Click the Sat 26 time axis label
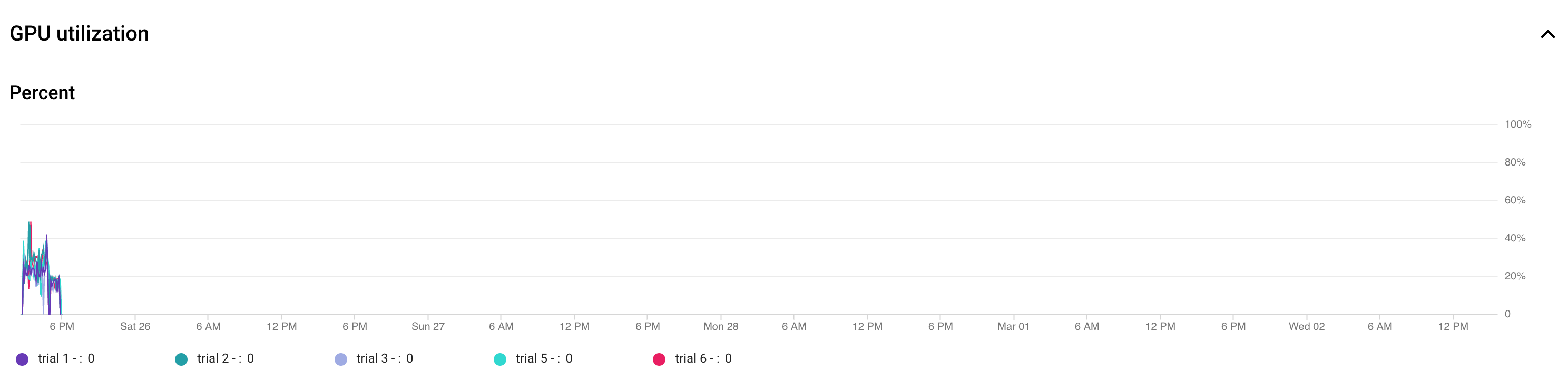 pos(135,326)
